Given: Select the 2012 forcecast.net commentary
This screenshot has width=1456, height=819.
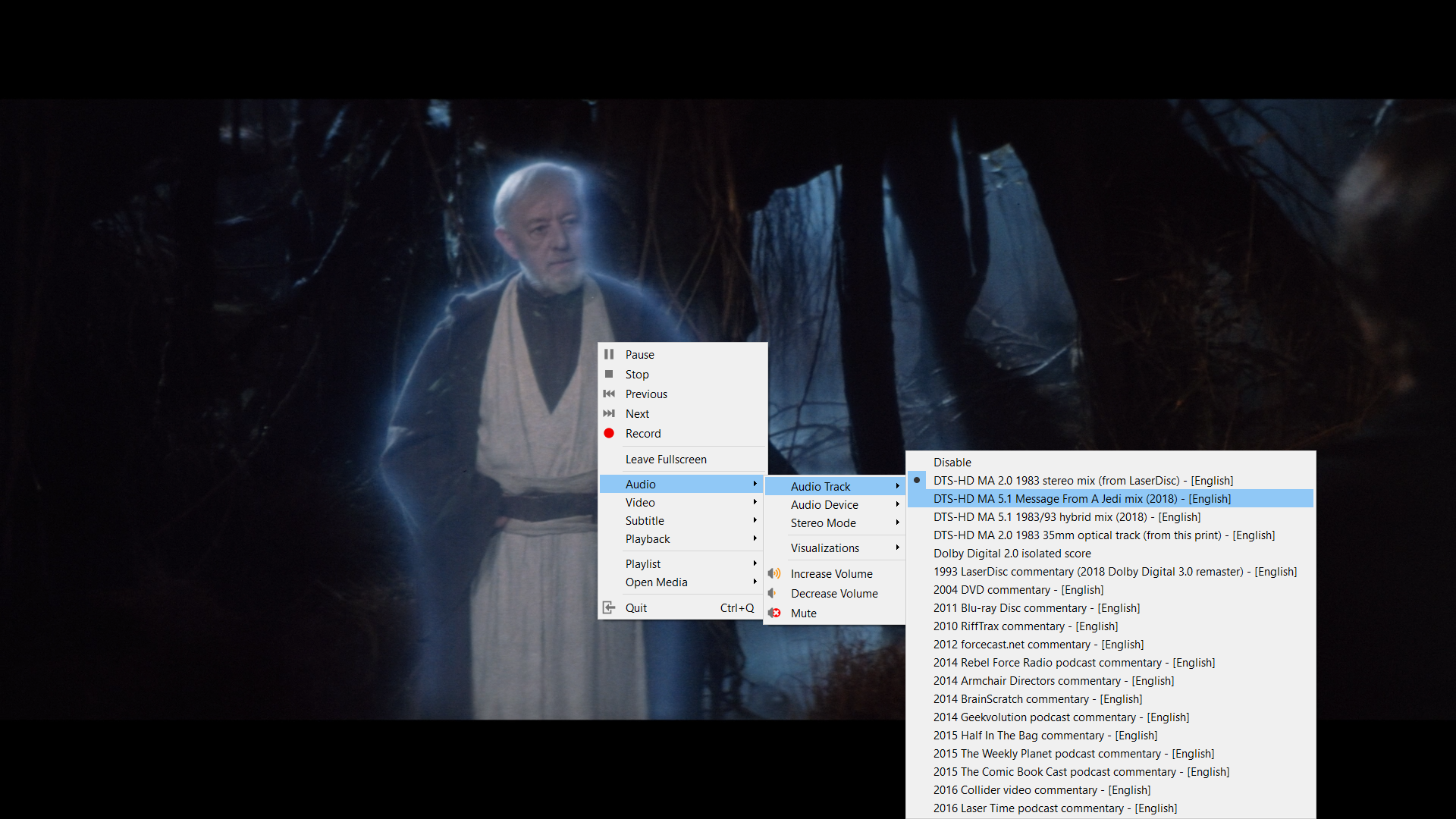Looking at the screenshot, I should coord(1110,644).
